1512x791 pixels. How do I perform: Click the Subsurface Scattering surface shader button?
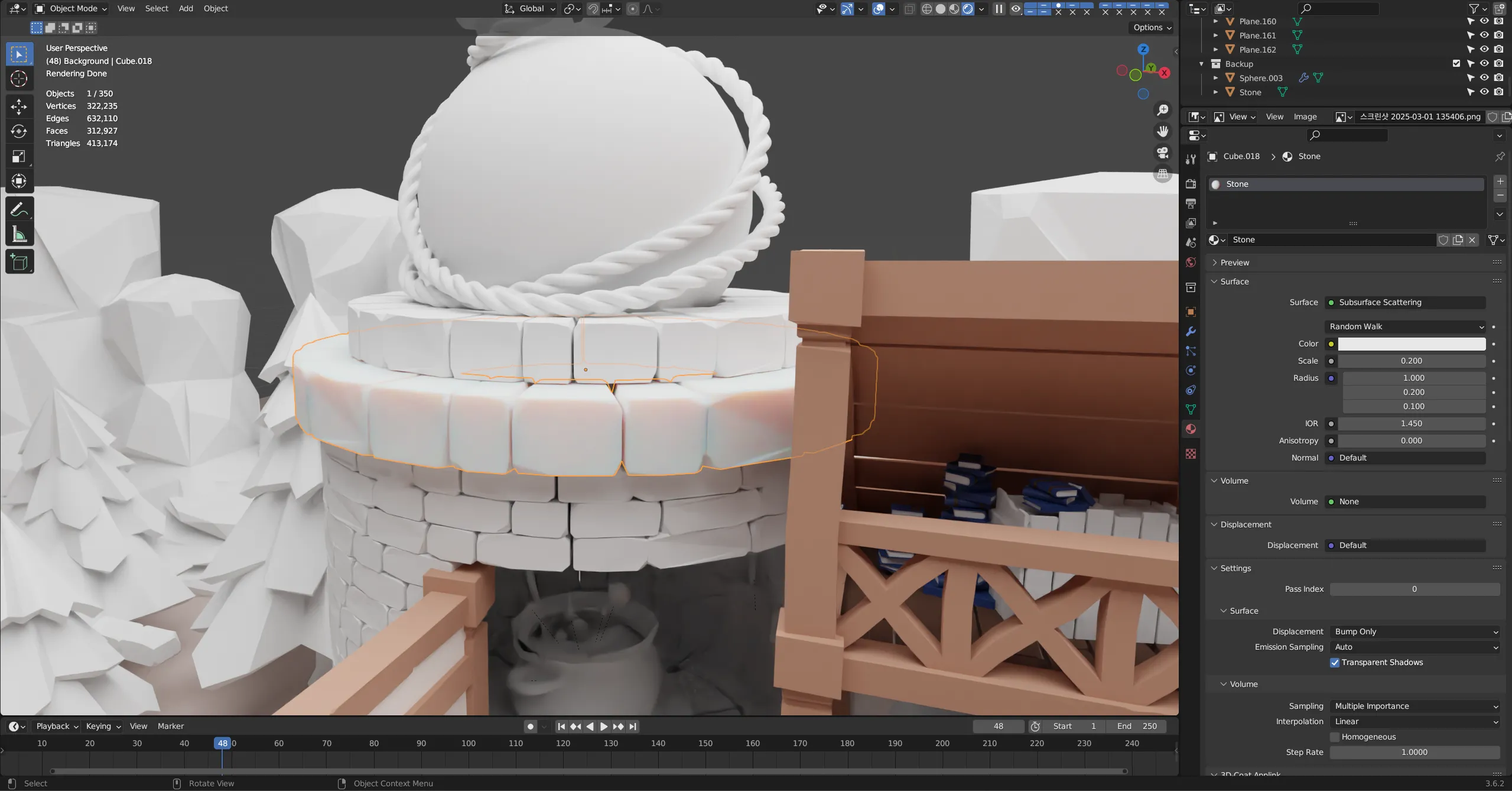1405,302
